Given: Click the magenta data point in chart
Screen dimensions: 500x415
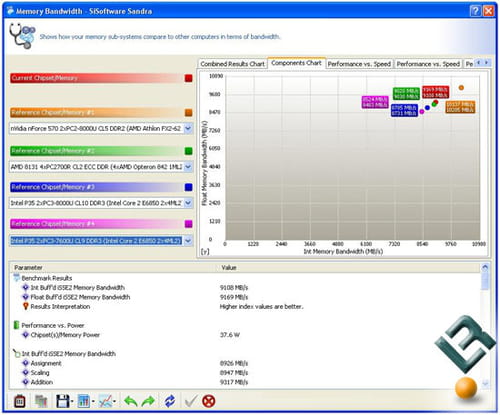Looking at the screenshot, I should pyautogui.click(x=422, y=111).
